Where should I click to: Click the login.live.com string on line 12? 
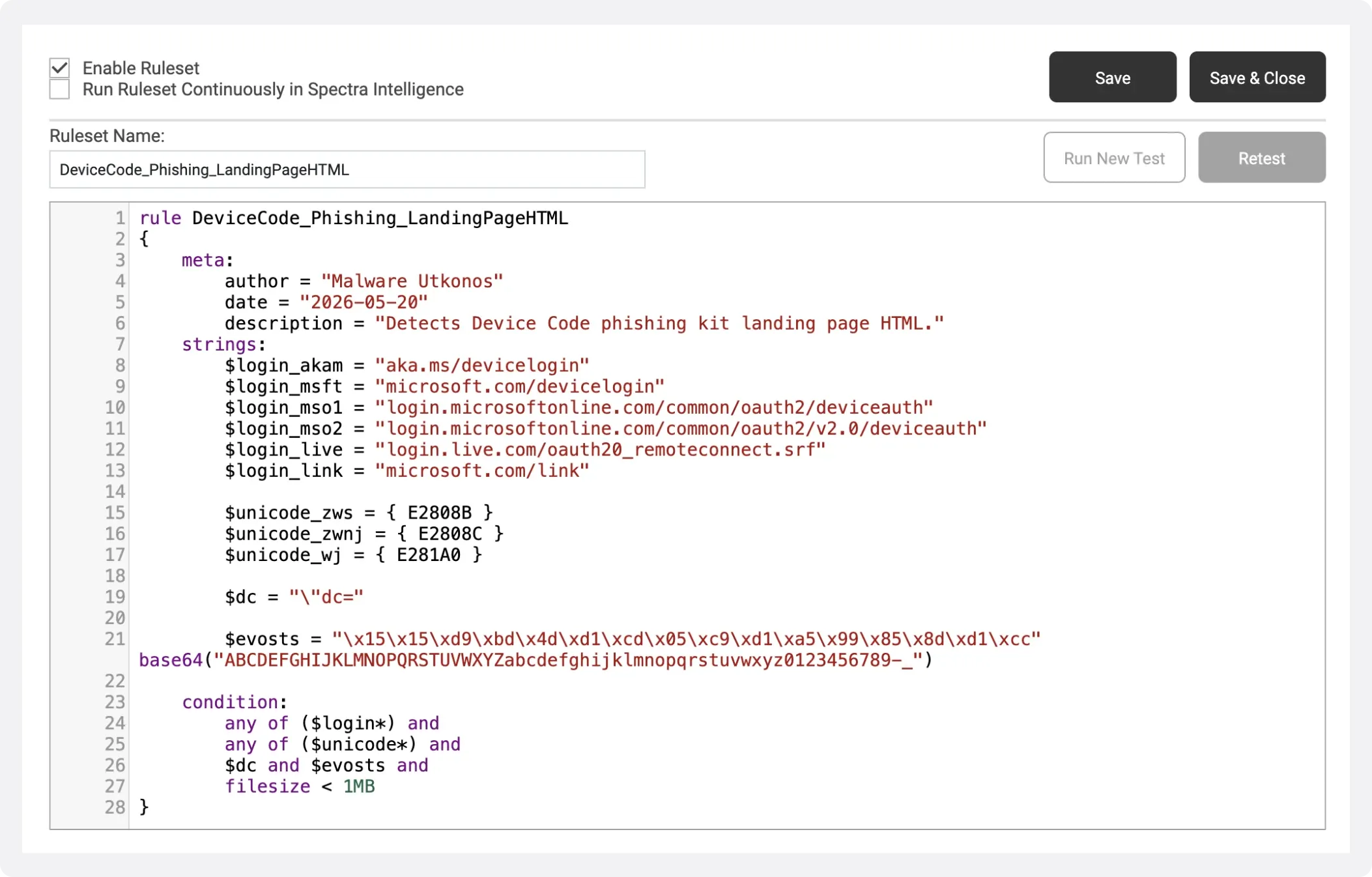point(600,450)
